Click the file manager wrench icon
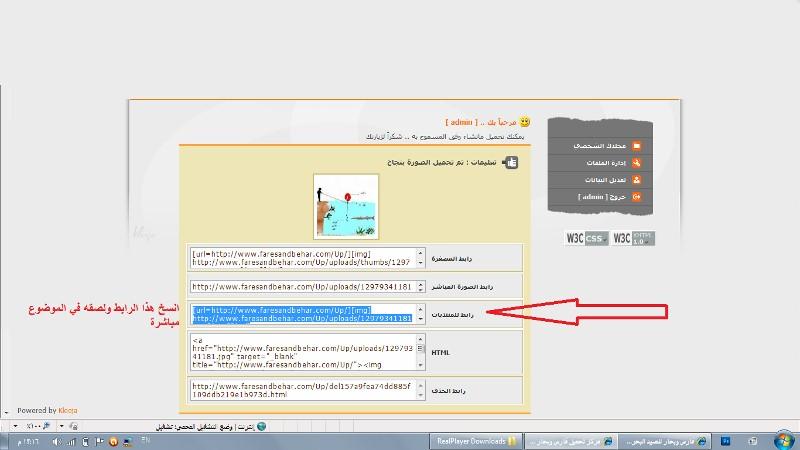This screenshot has width=800, height=450. pos(637,163)
